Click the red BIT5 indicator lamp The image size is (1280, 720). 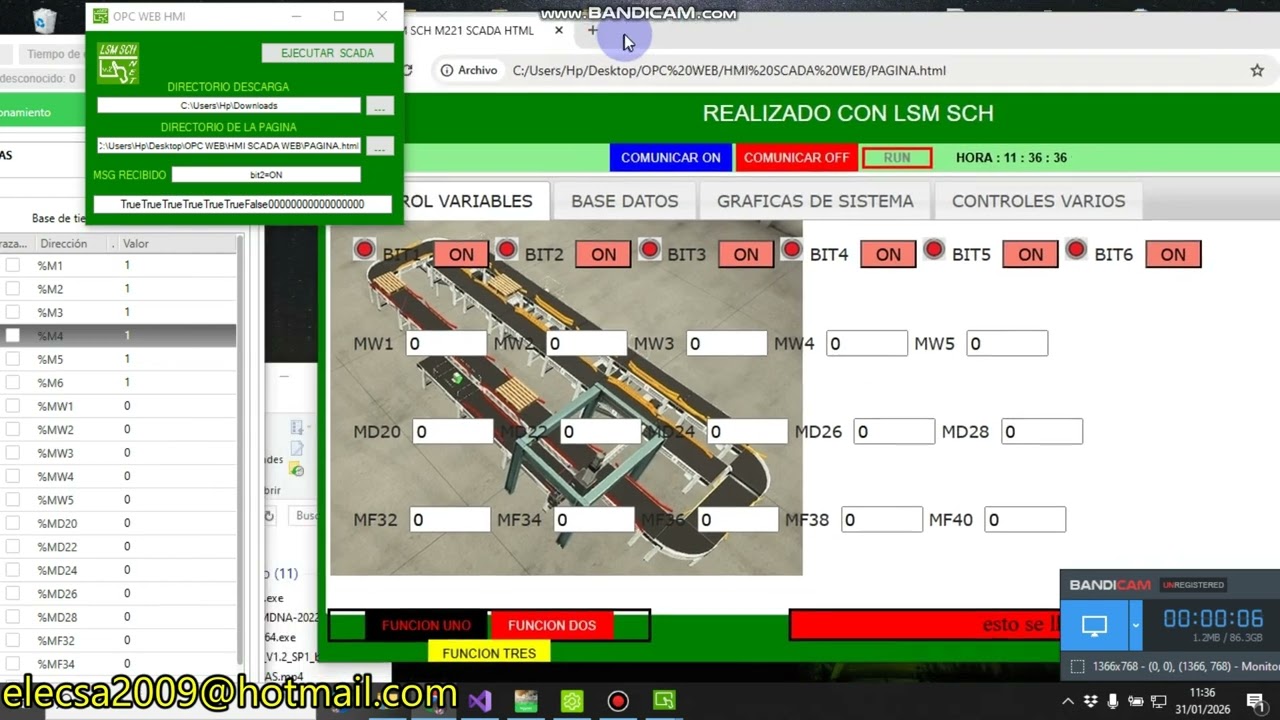934,249
